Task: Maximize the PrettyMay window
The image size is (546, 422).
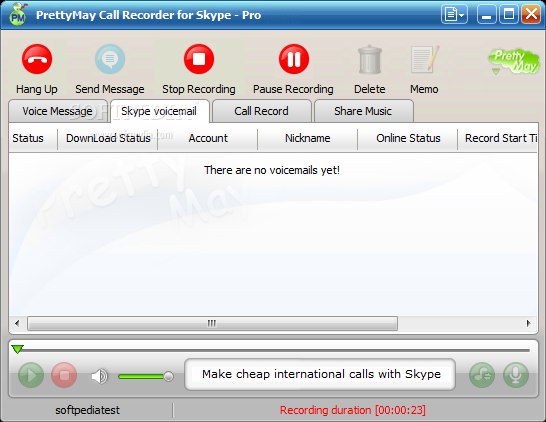Action: 509,15
